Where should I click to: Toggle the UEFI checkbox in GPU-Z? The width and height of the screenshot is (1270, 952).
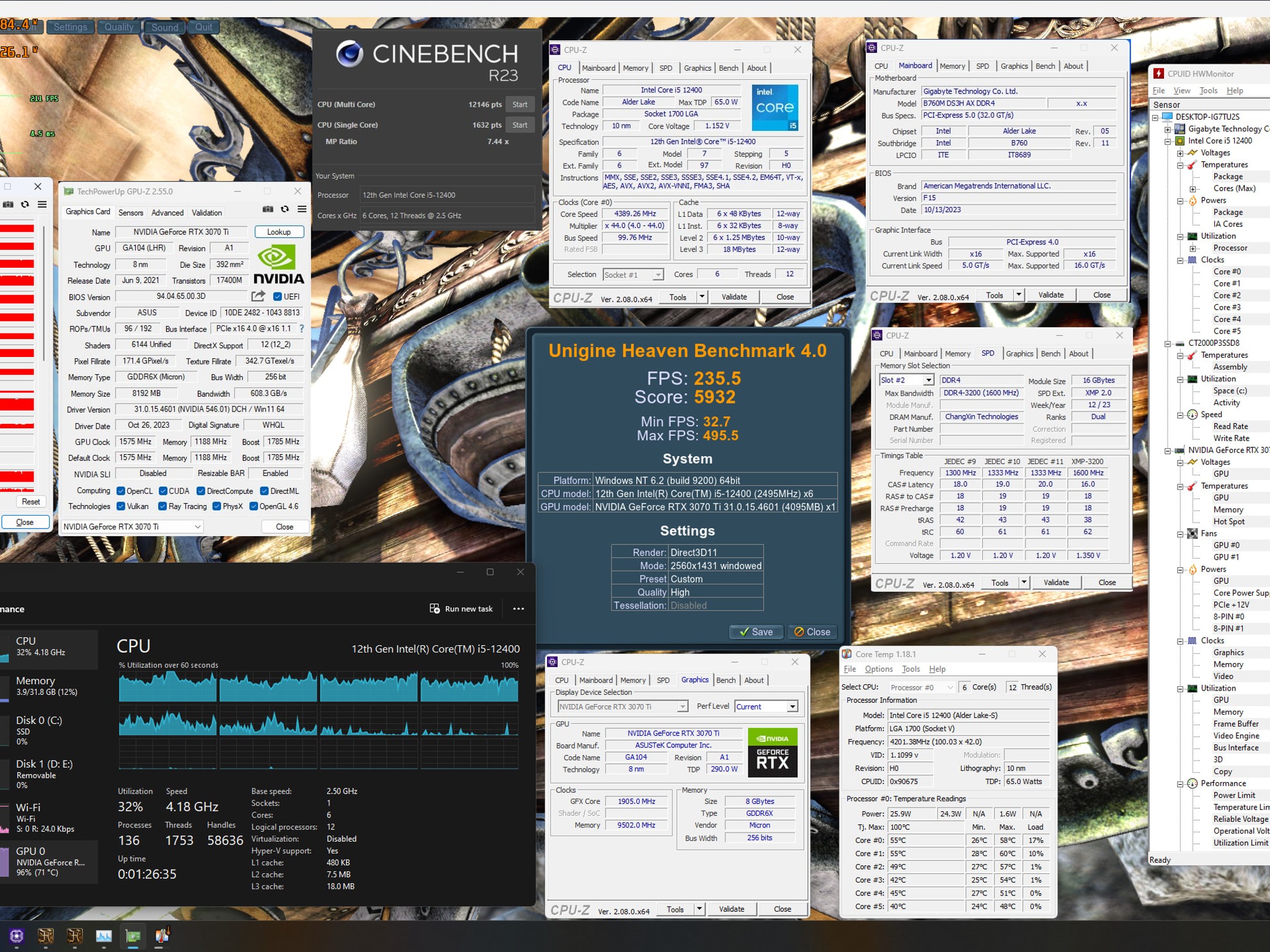click(x=277, y=296)
